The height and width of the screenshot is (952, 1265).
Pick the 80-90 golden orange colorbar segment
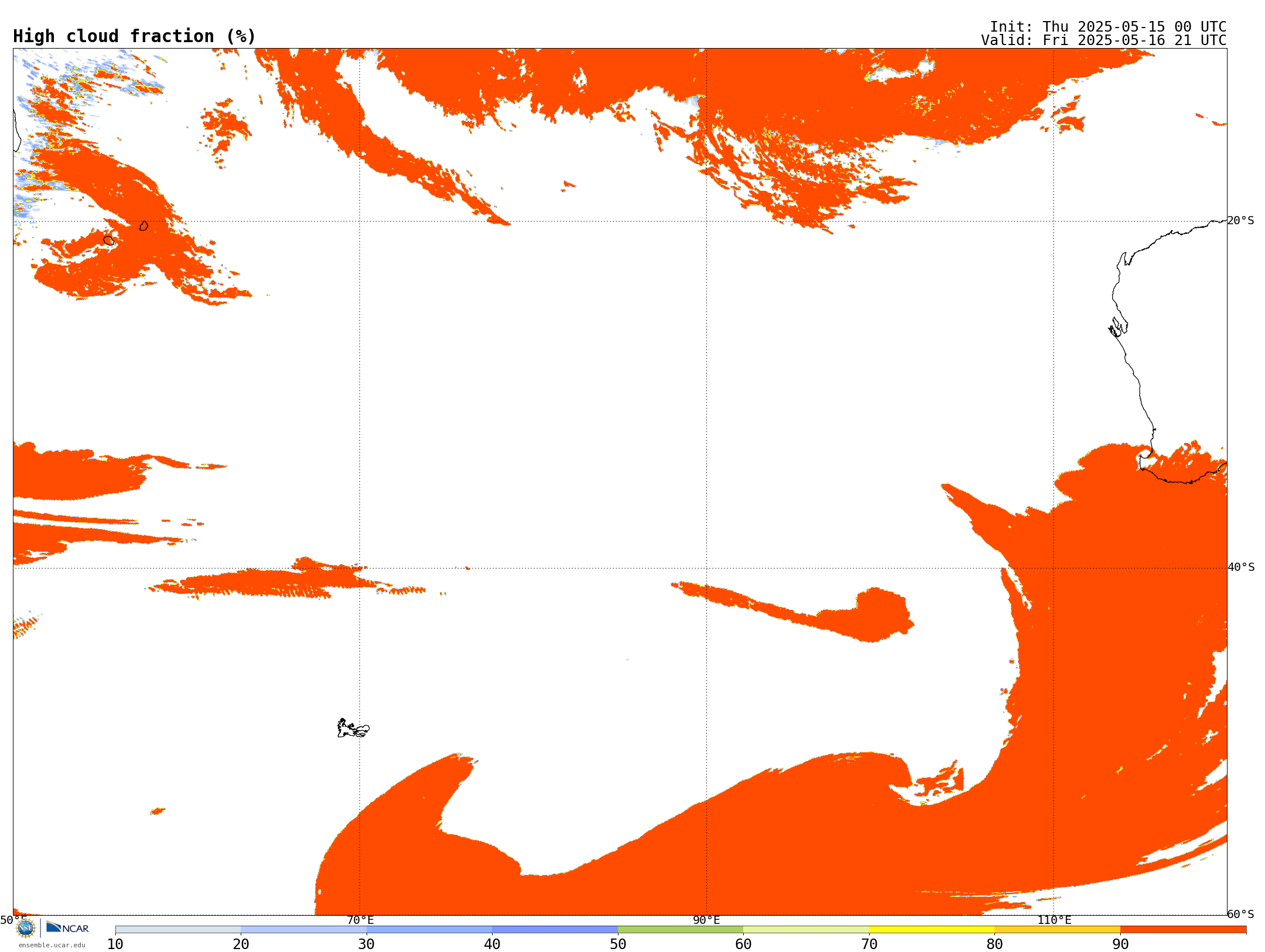tap(1057, 930)
